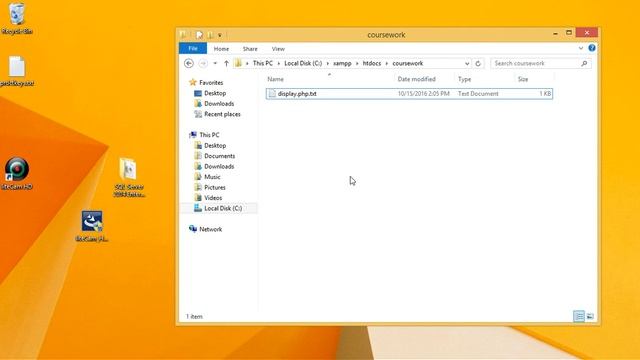Launch the LiteCam HD desktop shortcut
Screen dimensions: 640x360
click(x=17, y=174)
